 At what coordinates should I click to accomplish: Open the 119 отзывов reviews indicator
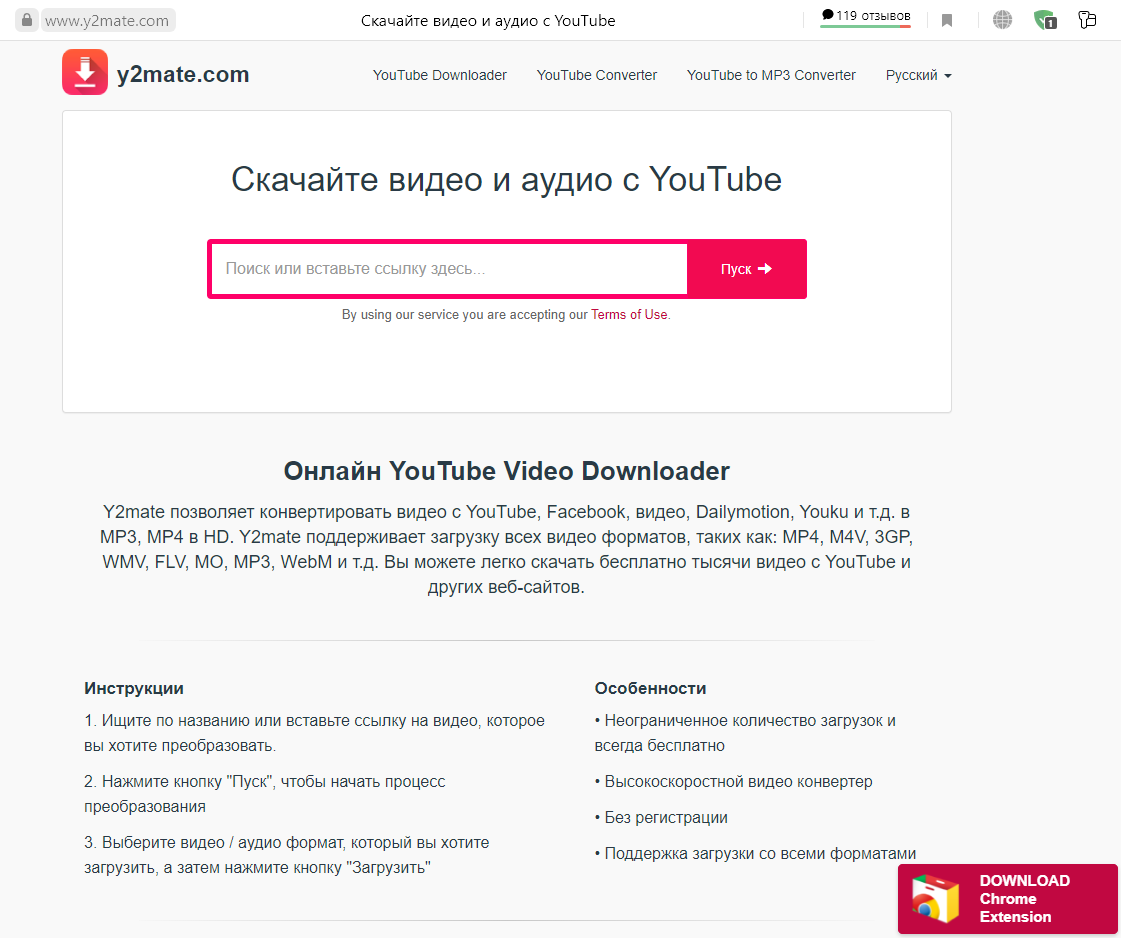point(866,17)
